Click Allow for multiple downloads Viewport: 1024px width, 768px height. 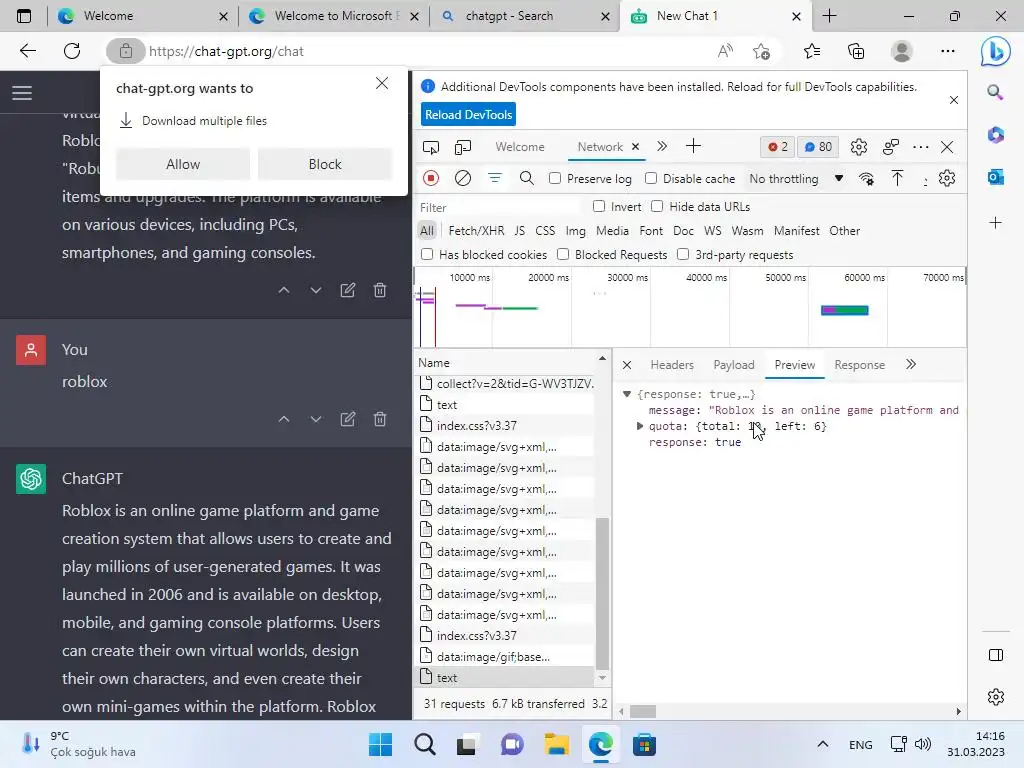pyautogui.click(x=183, y=165)
